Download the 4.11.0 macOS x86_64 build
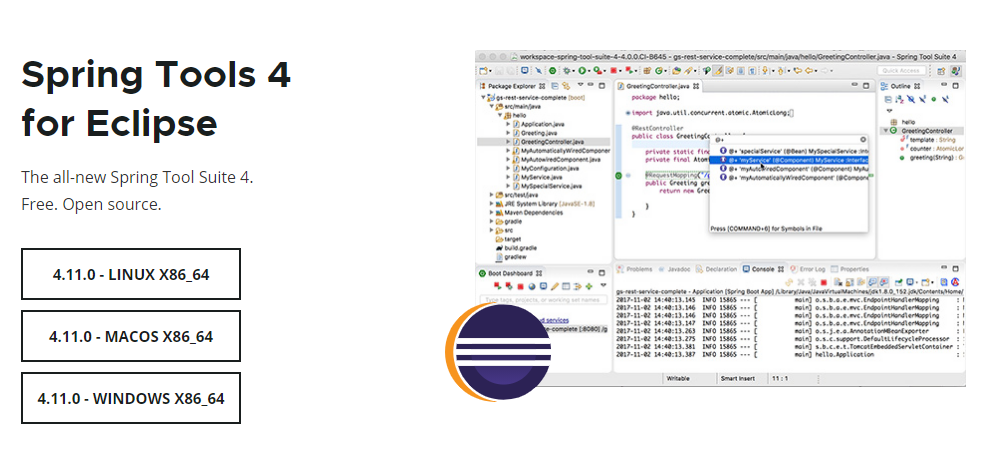 pos(131,336)
